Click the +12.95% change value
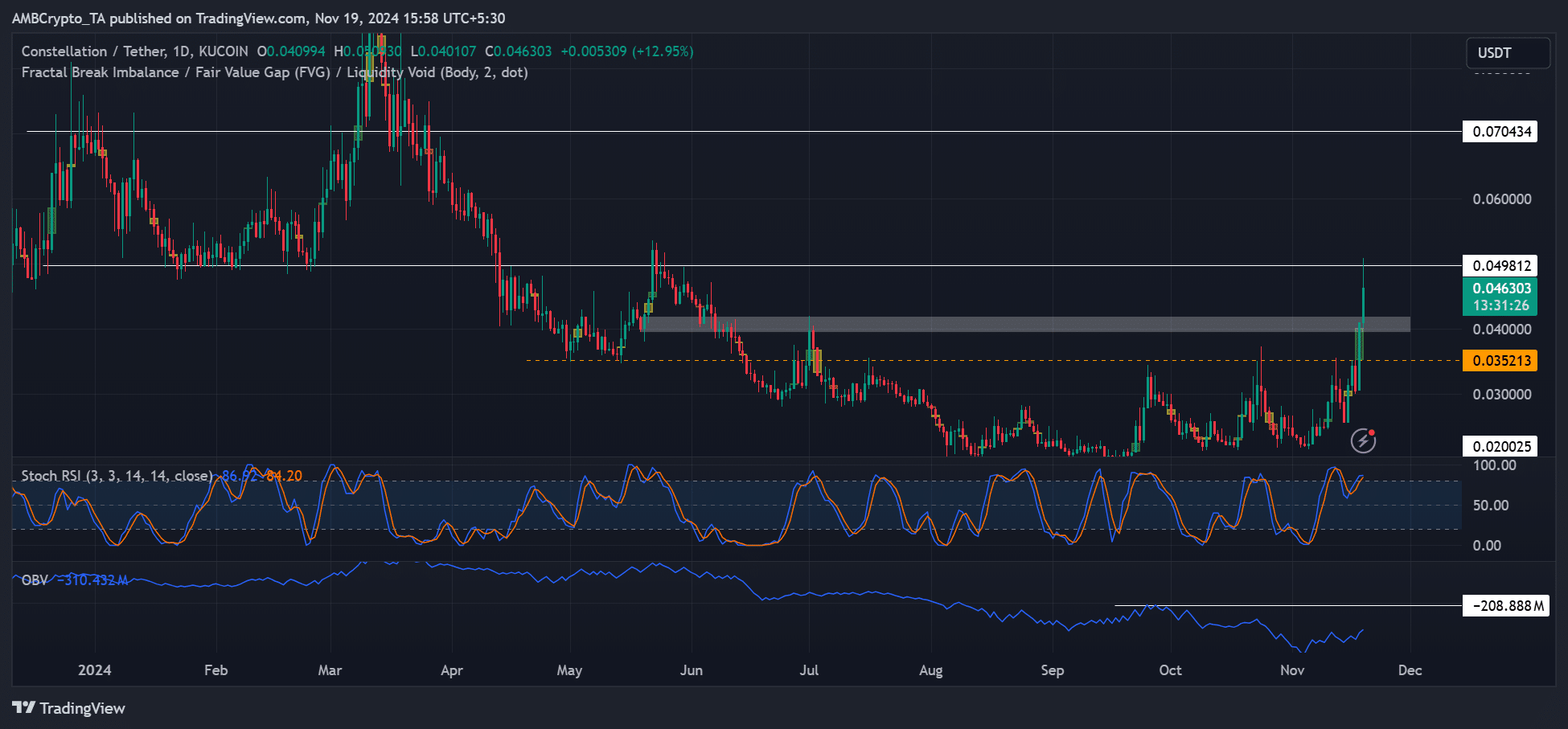 click(663, 51)
